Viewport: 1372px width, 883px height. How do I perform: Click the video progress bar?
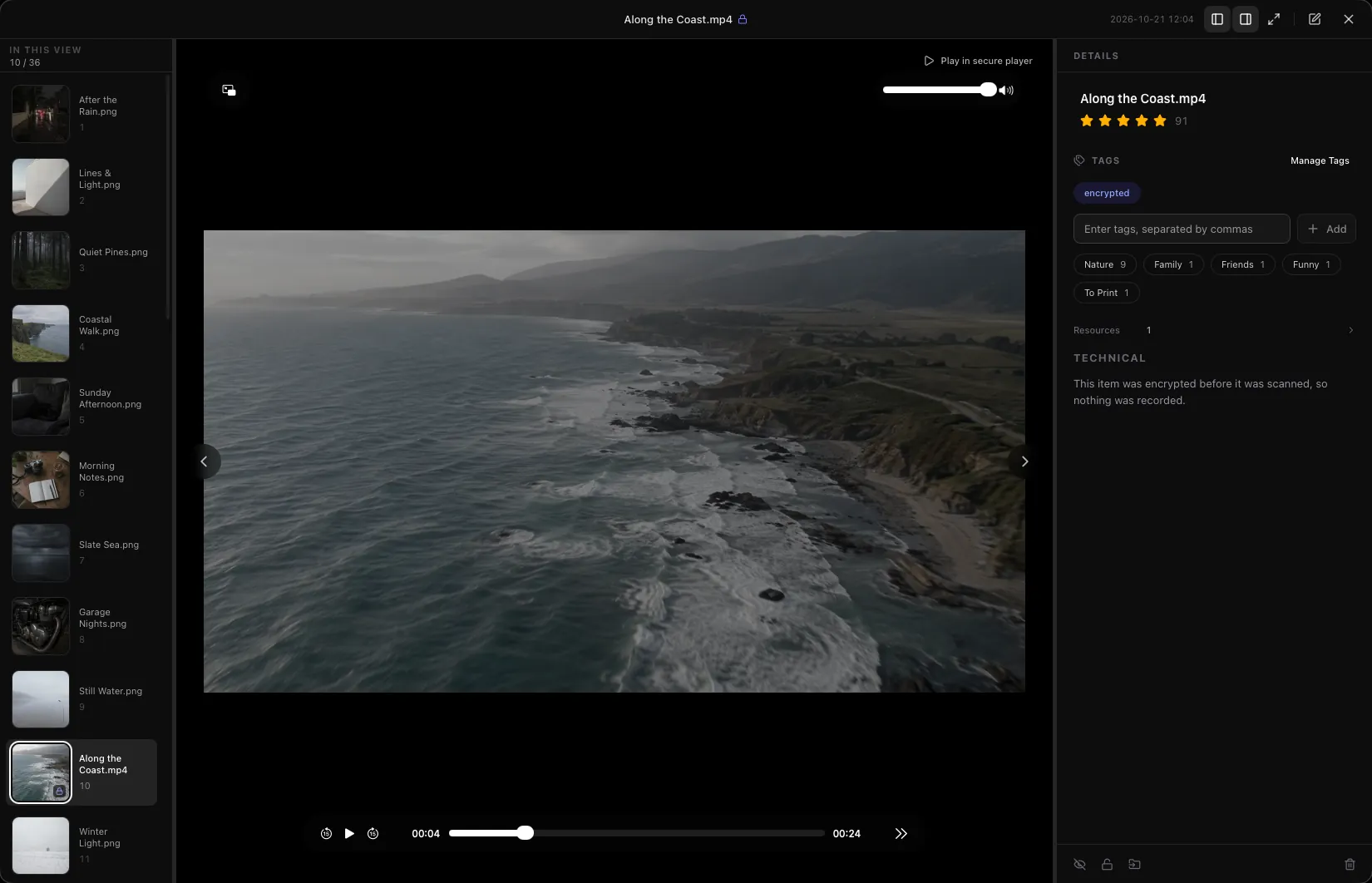click(x=637, y=833)
